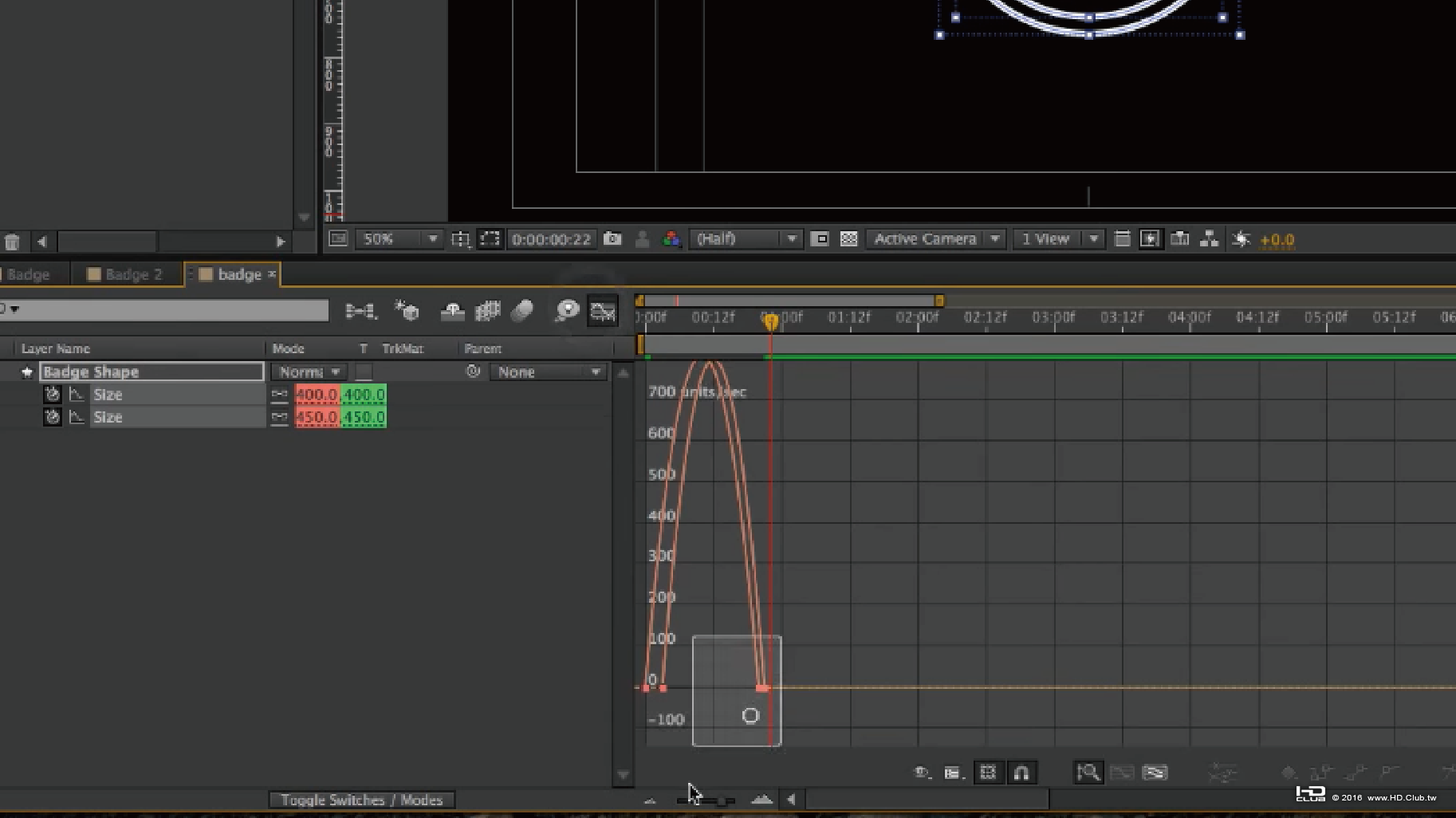Click the current time indicator playhead

[x=770, y=321]
